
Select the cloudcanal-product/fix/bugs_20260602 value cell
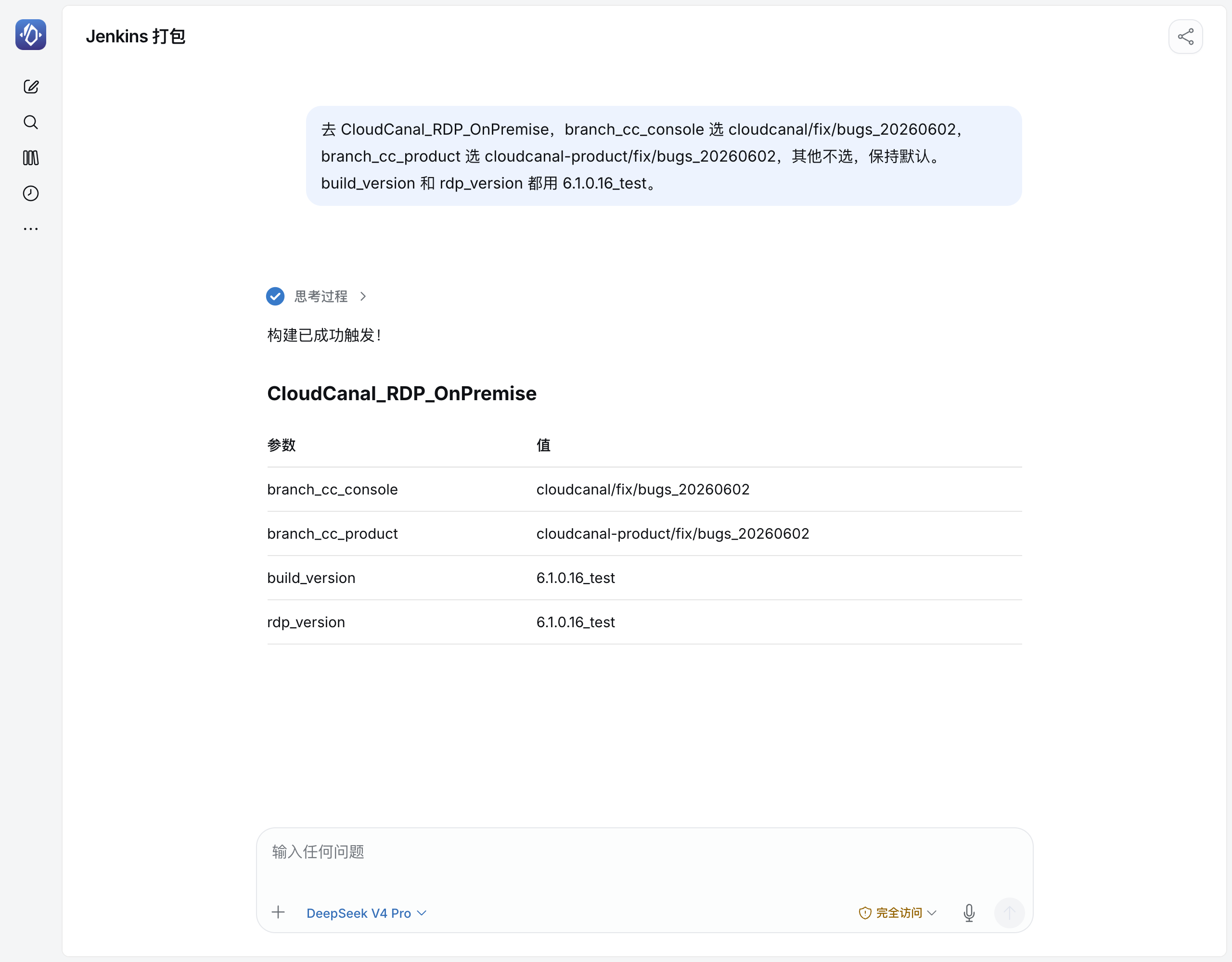(x=672, y=533)
